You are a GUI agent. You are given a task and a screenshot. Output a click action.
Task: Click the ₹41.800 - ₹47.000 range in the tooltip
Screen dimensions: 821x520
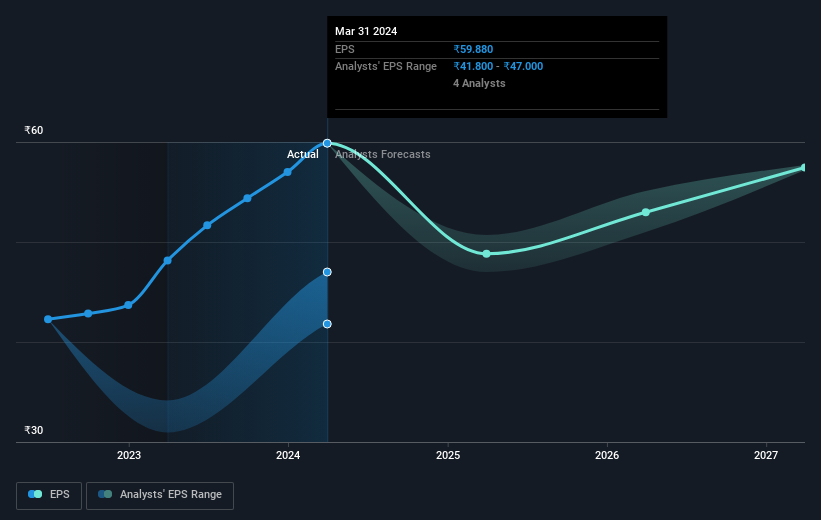click(x=498, y=67)
